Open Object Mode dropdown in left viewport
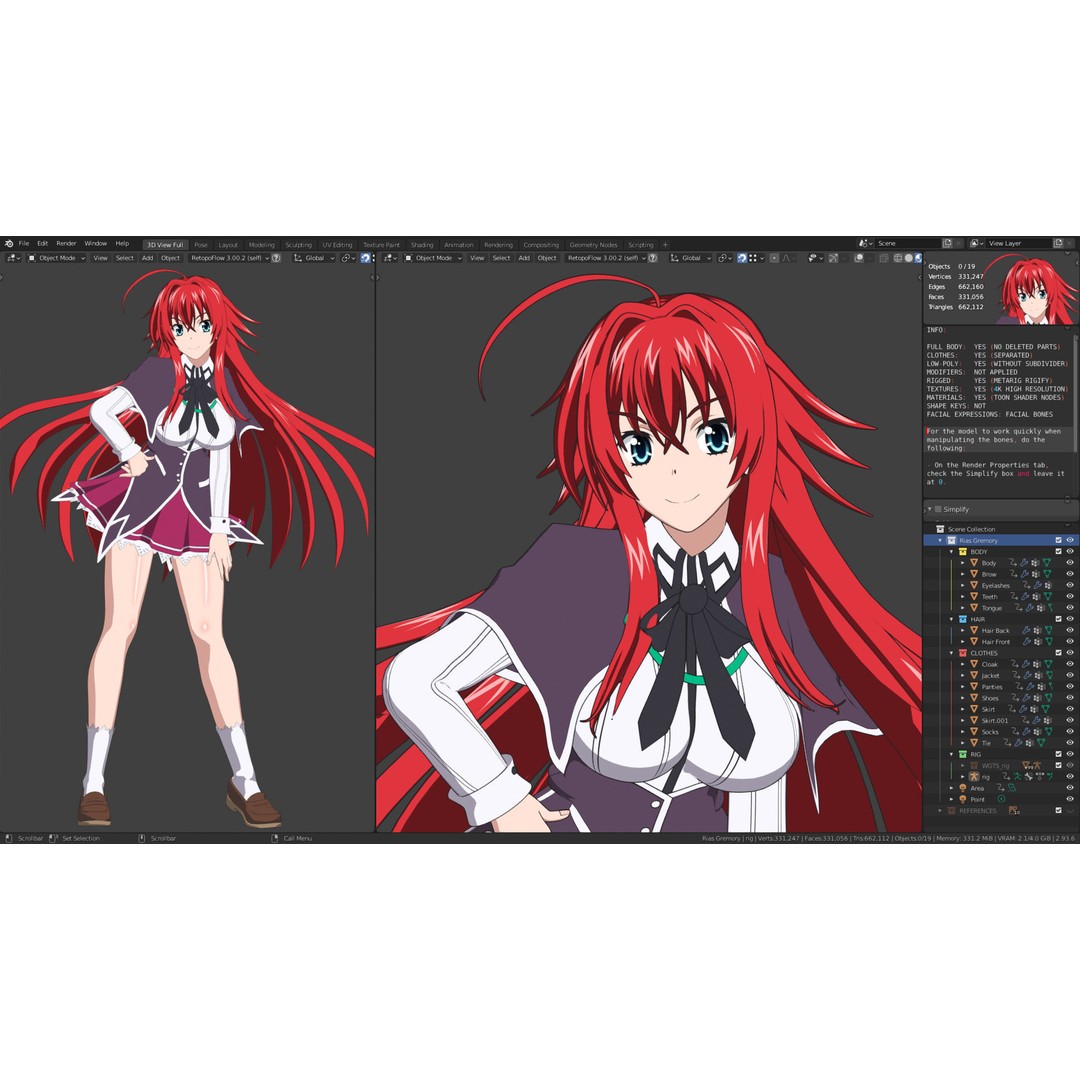Viewport: 1080px width, 1080px height. pos(56,258)
